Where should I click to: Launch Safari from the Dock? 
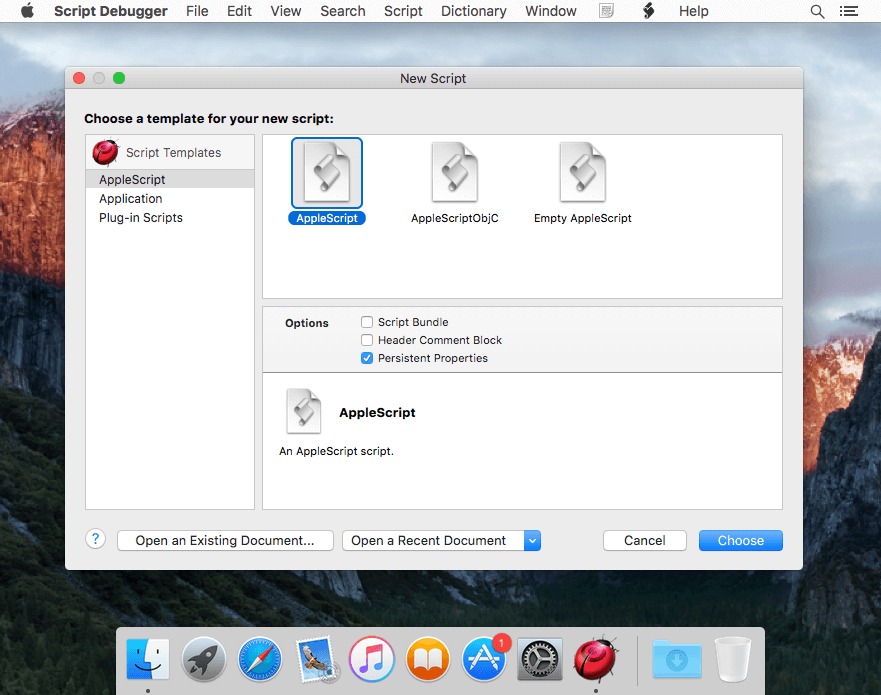(259, 659)
